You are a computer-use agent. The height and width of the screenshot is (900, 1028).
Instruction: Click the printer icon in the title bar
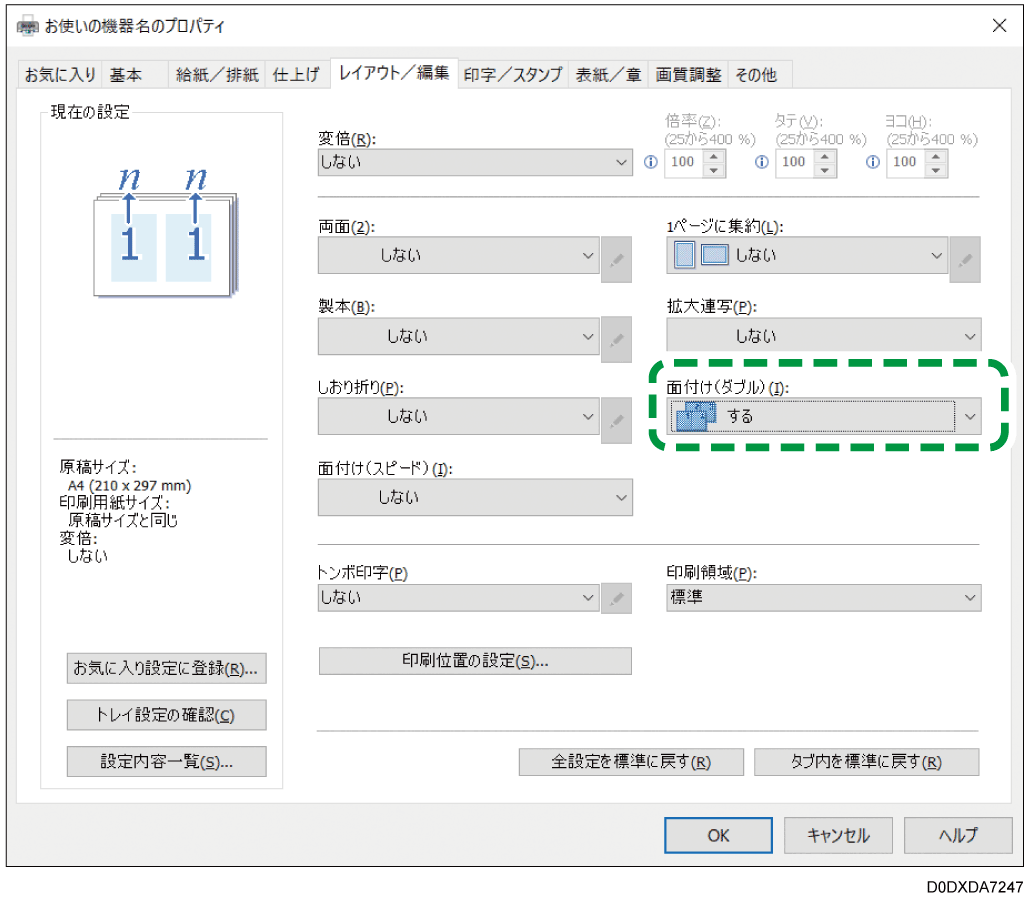point(27,25)
